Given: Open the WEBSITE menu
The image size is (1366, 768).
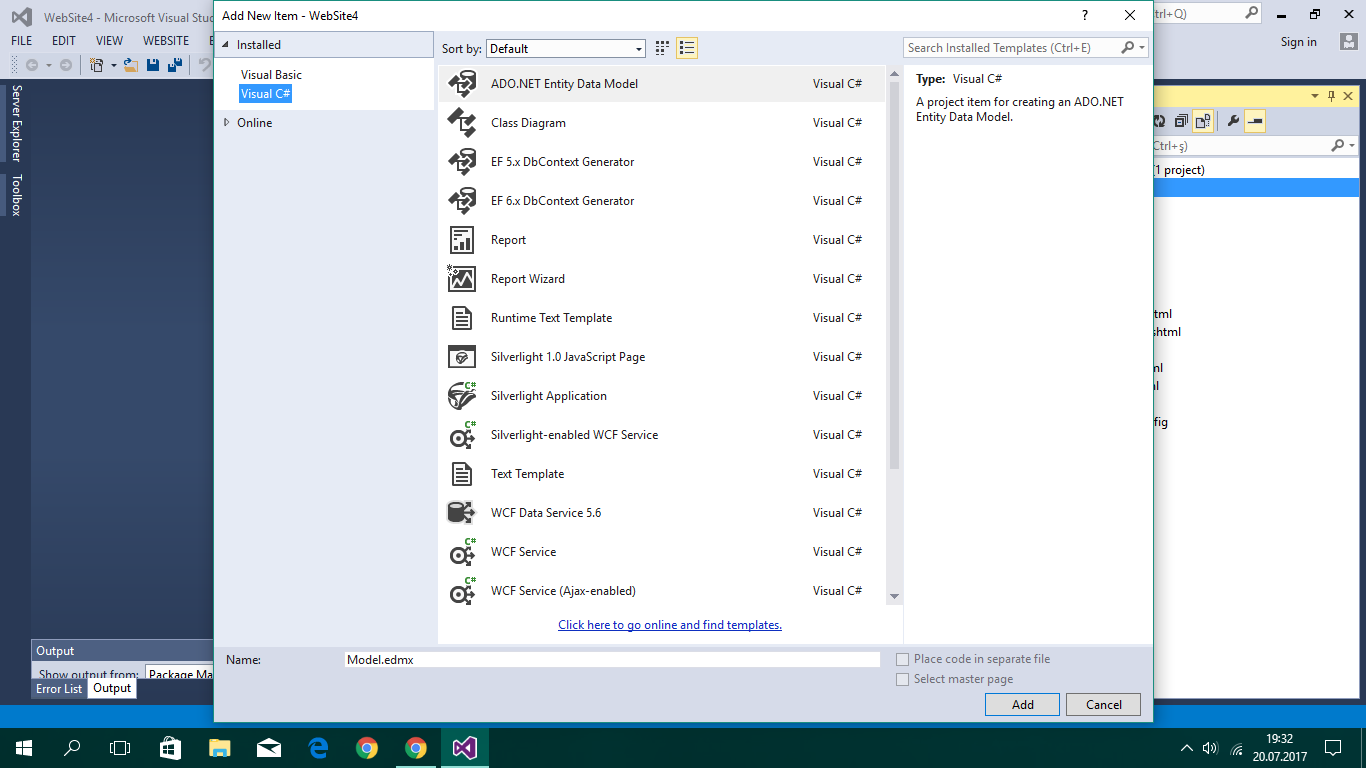Looking at the screenshot, I should click(166, 41).
